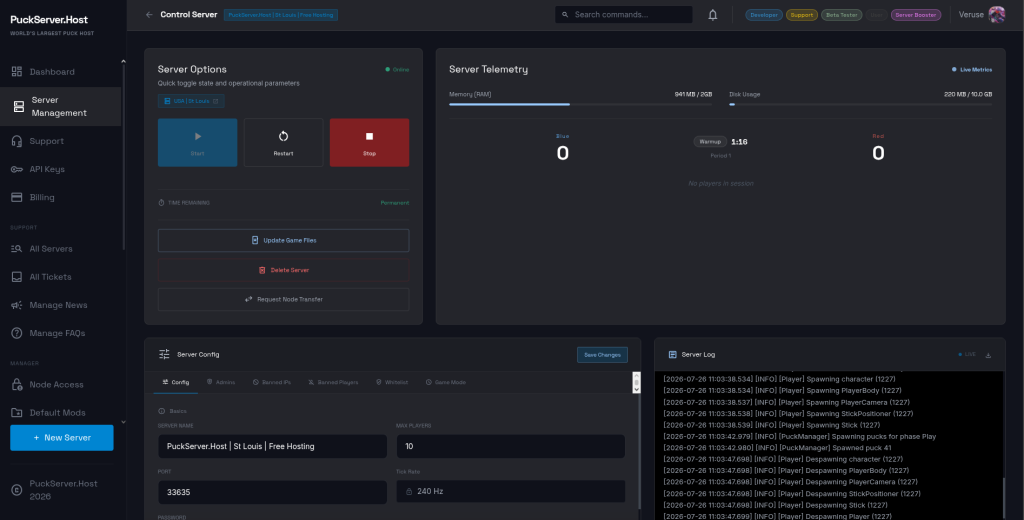Click the Blue team score
The width and height of the screenshot is (1024, 520).
(562, 153)
